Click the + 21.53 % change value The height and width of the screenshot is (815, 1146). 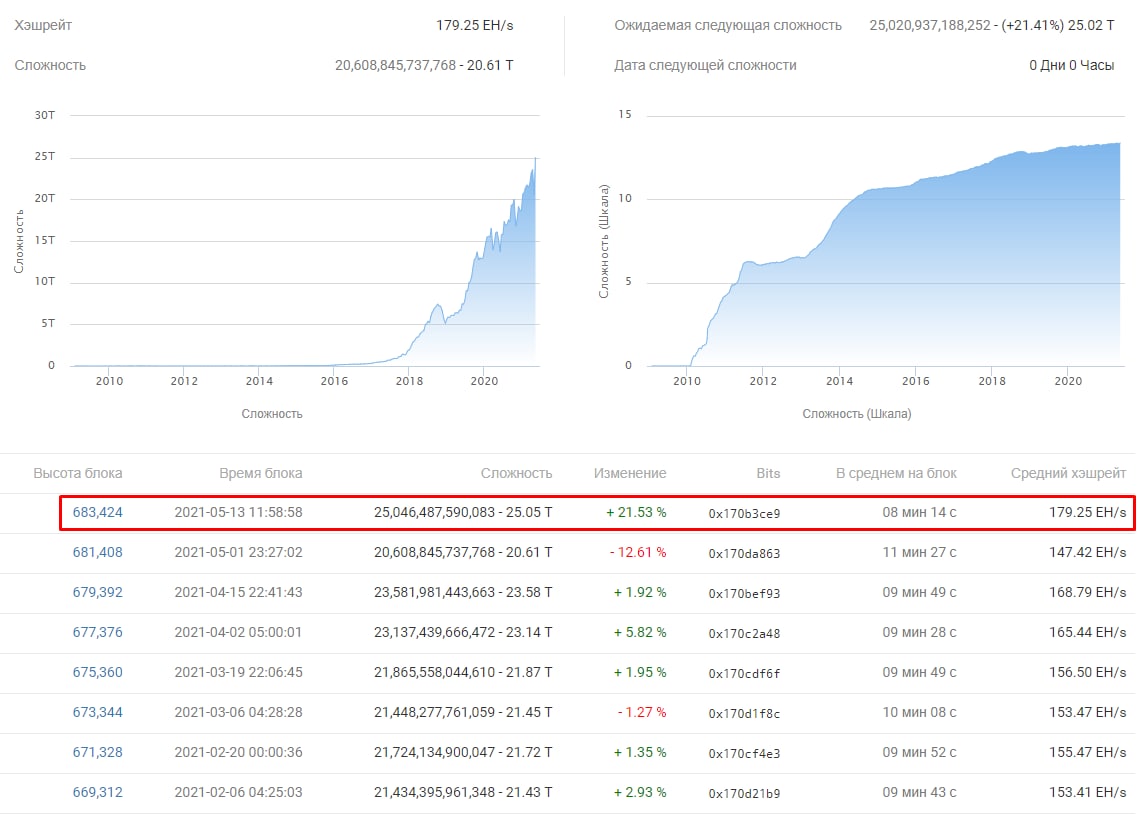(x=636, y=512)
